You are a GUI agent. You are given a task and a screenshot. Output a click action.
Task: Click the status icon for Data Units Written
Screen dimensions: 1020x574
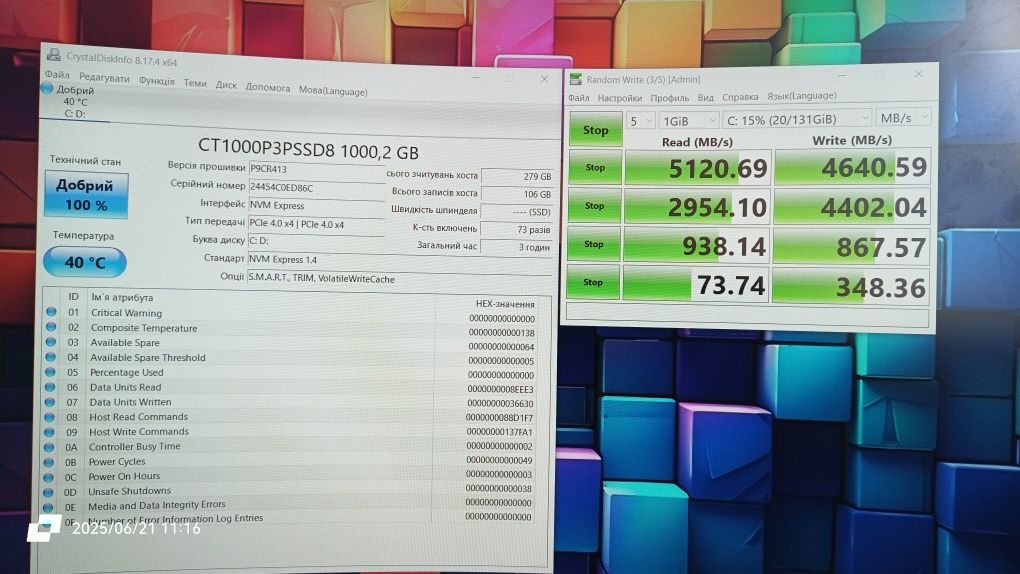pos(49,402)
